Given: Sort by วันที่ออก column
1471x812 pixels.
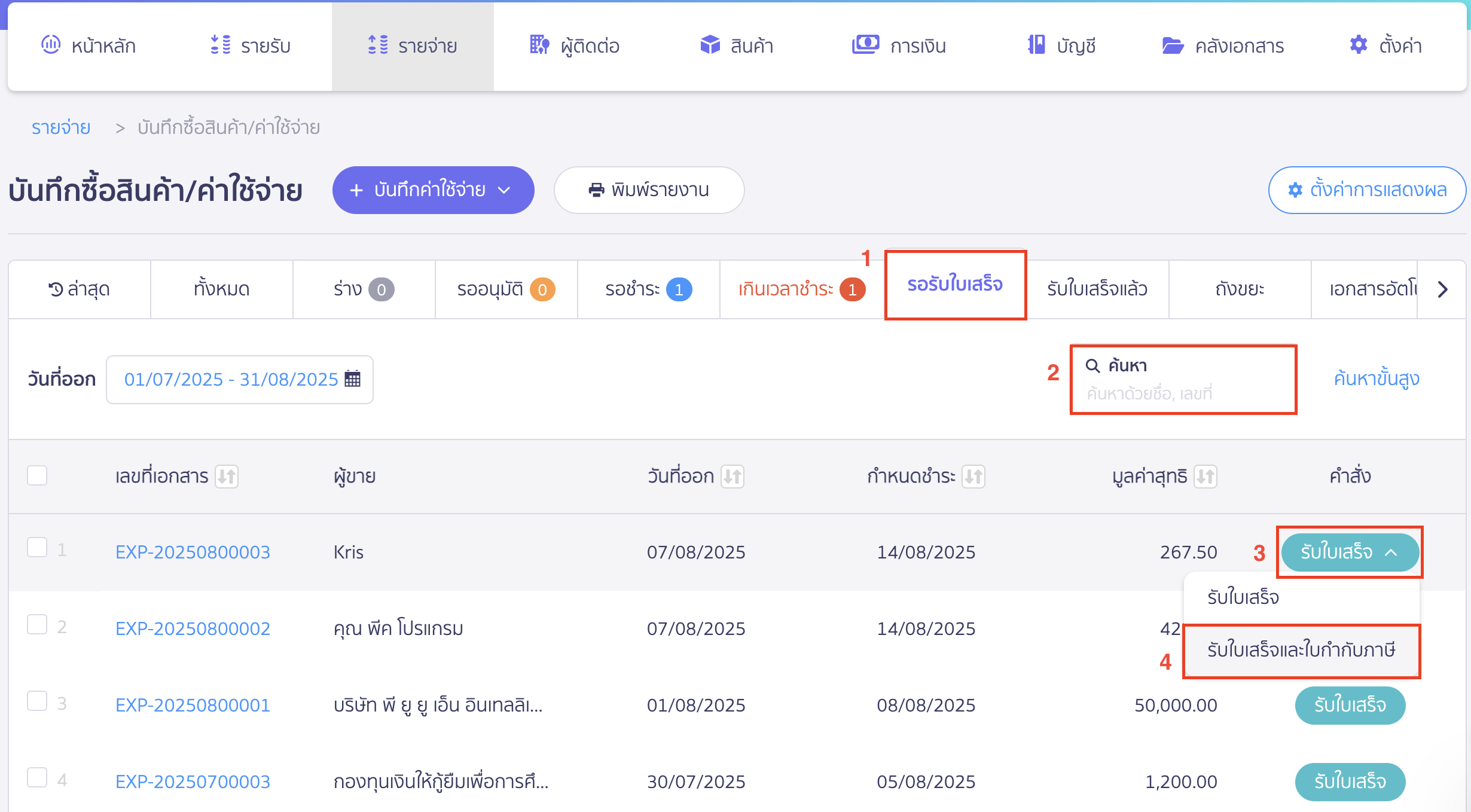Looking at the screenshot, I should click(733, 477).
